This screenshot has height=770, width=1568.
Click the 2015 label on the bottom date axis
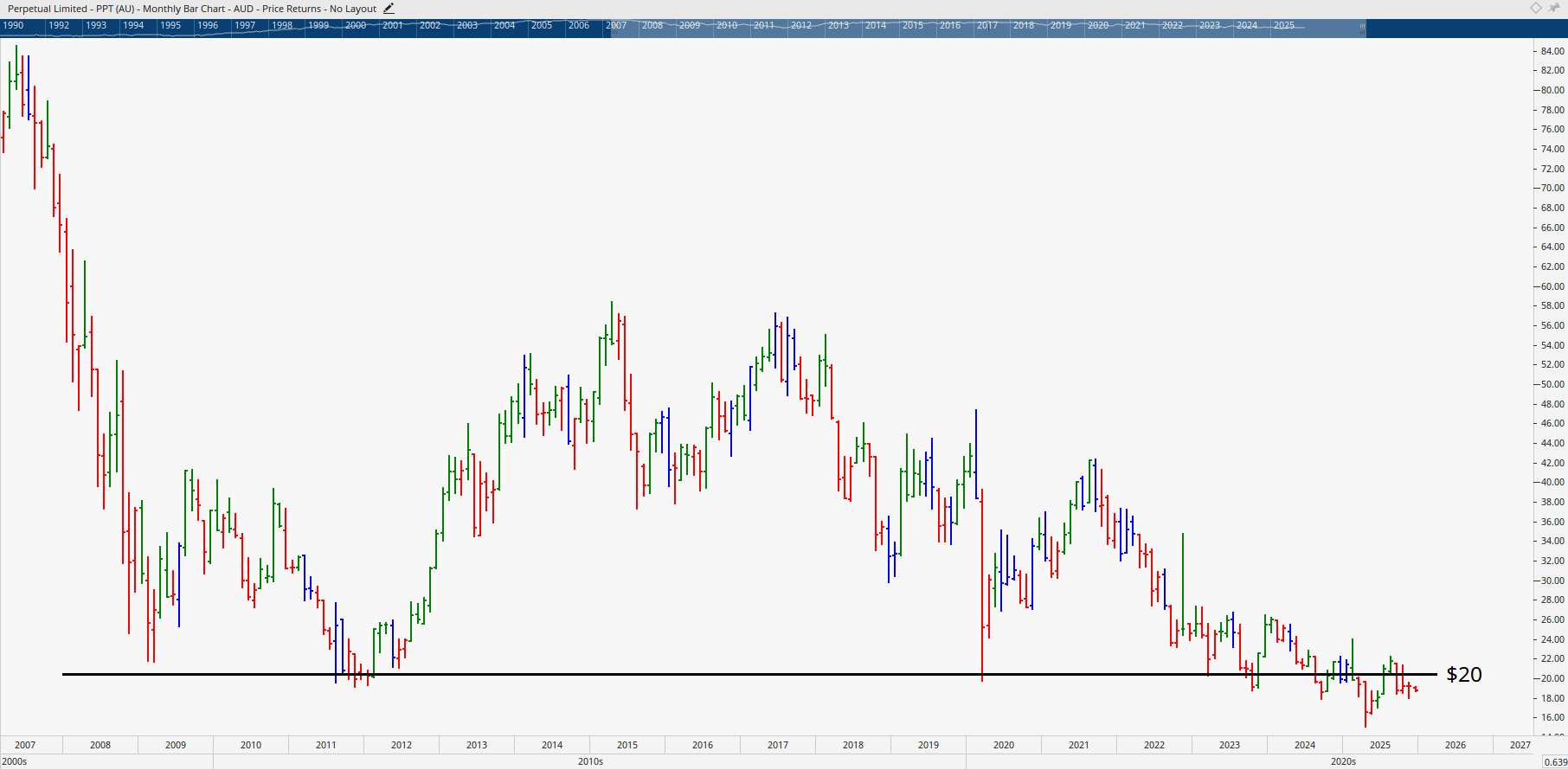point(627,745)
